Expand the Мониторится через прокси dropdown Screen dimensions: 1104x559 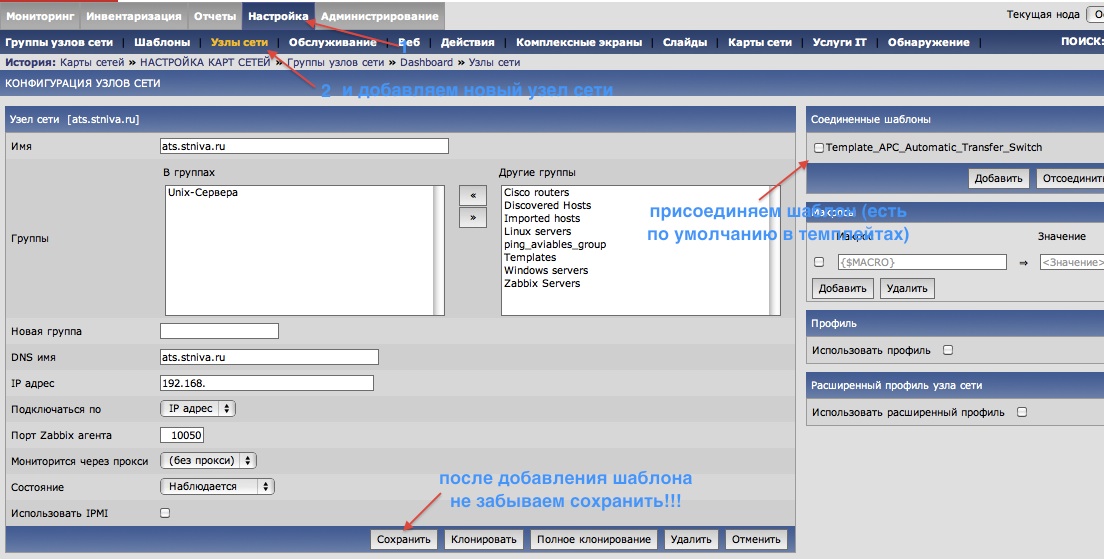pos(208,461)
